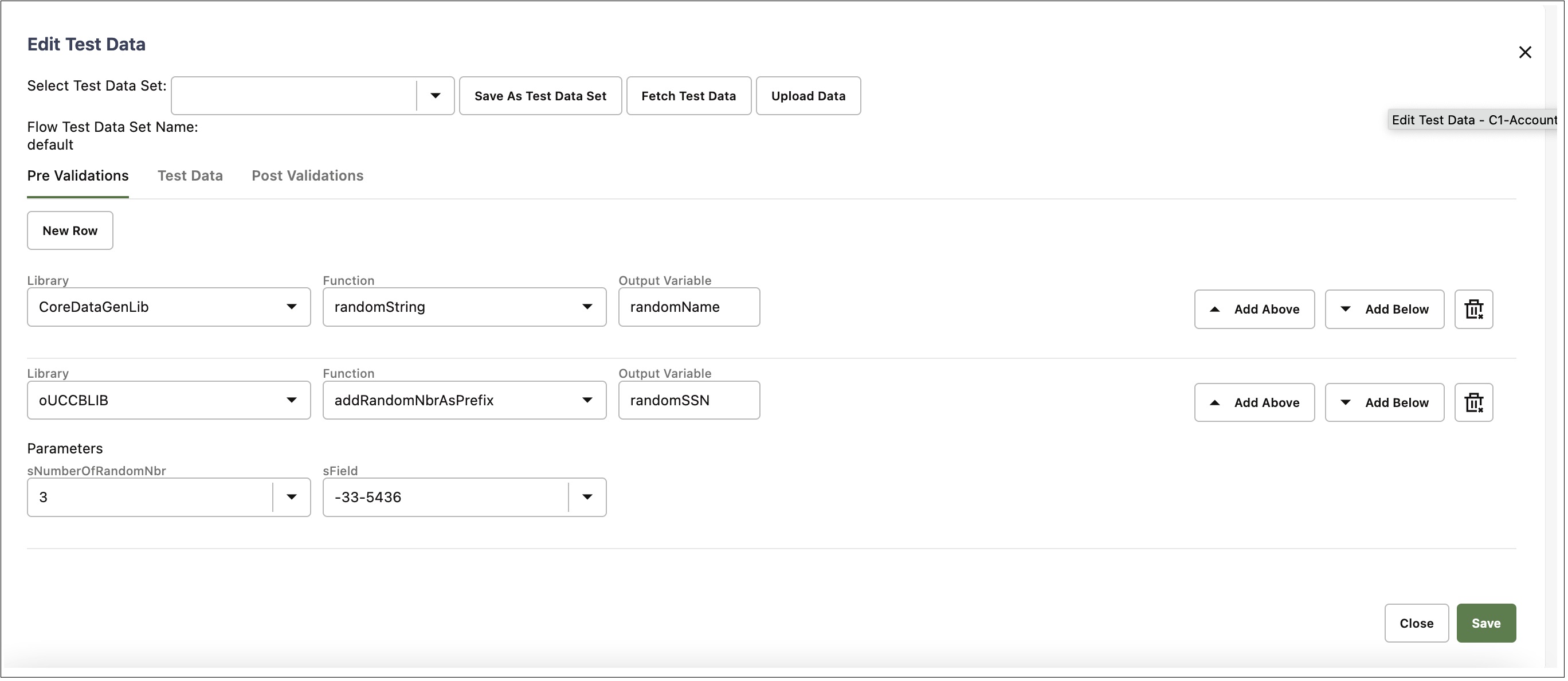Expand the CoreDataGenLib library dropdown
The image size is (1568, 681).
[x=292, y=307]
